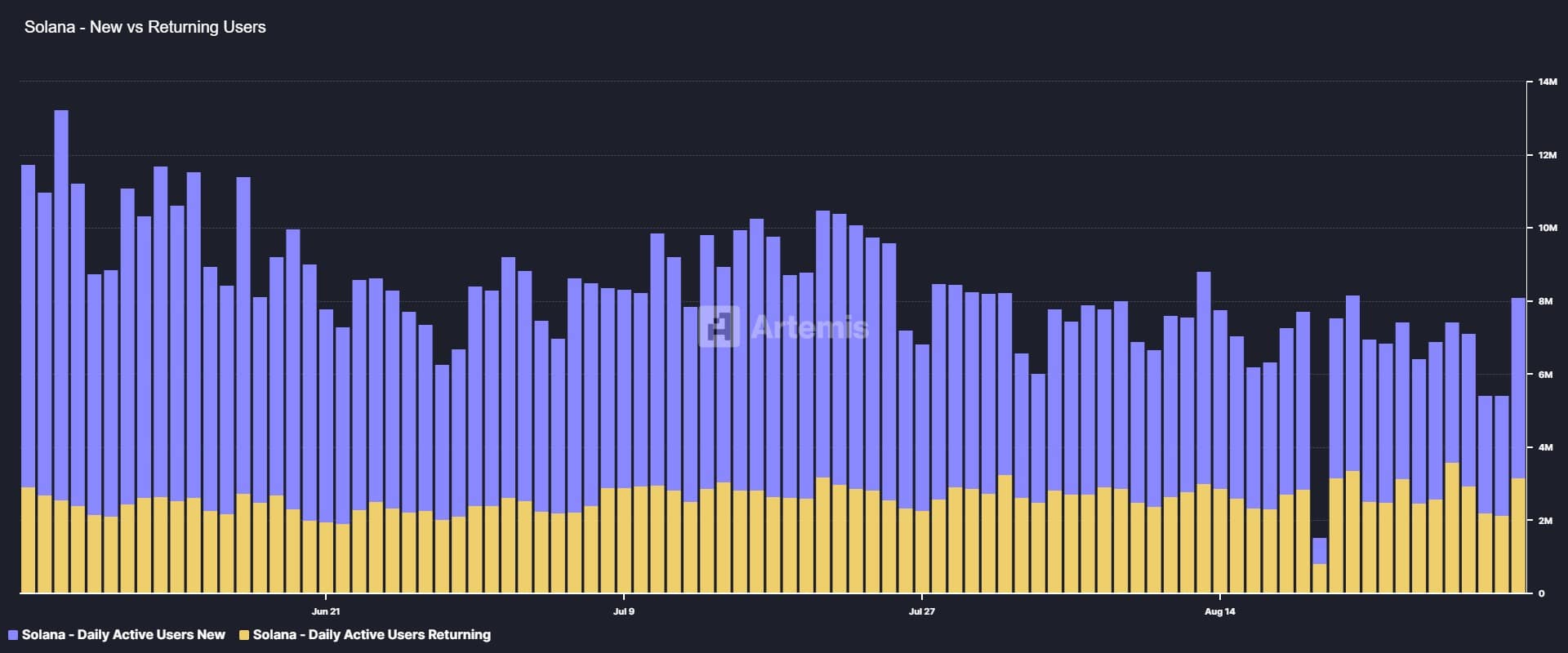This screenshot has height=653, width=1568.
Task: Click the 2M y-axis label
Action: coord(1545,521)
